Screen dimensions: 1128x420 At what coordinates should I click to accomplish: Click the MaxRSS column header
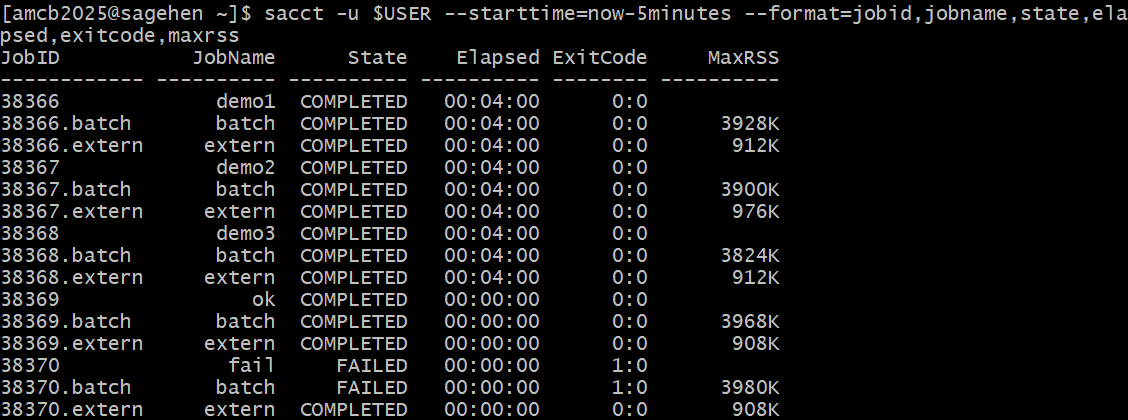click(x=743, y=58)
